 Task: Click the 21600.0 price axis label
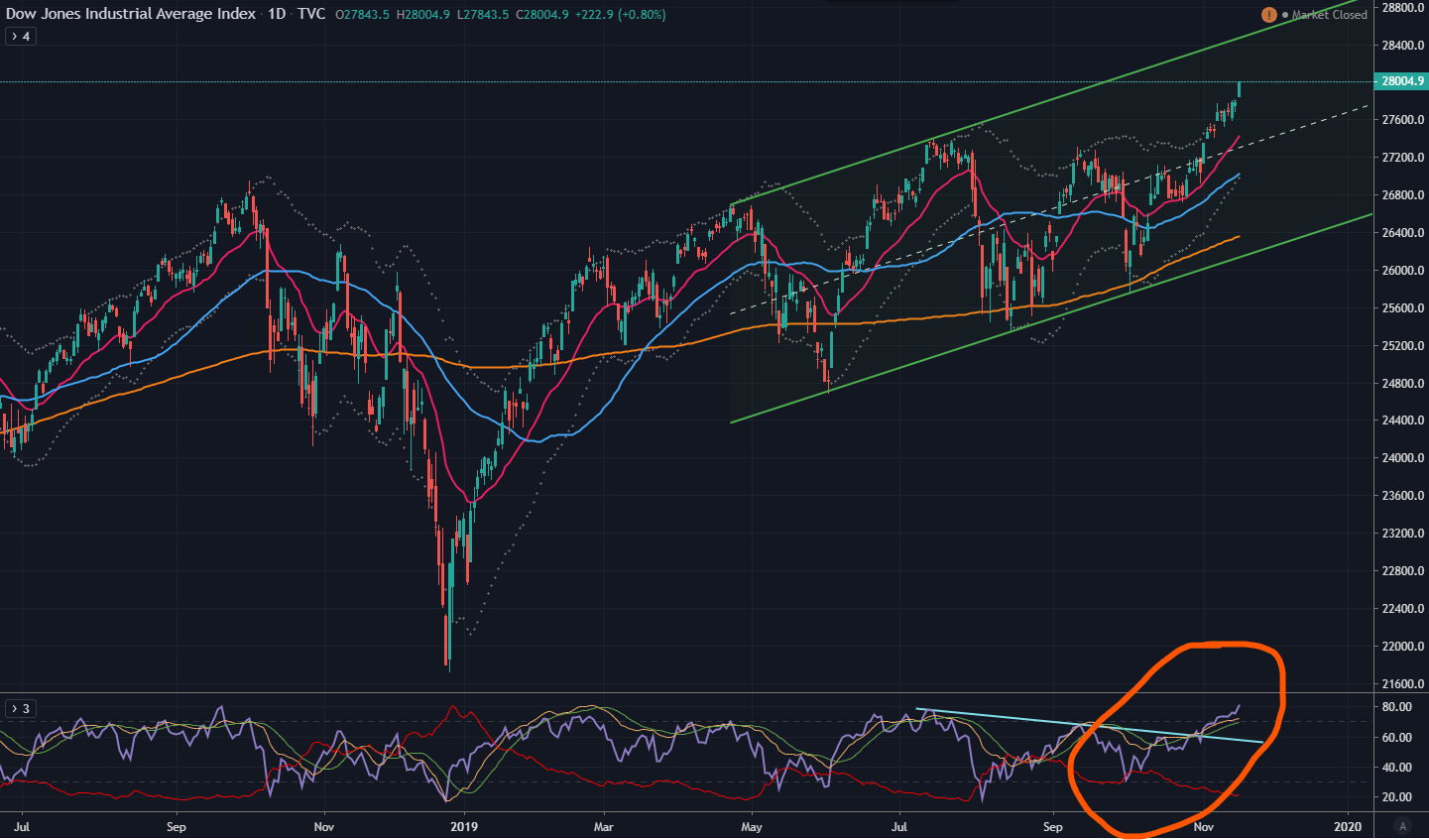(1402, 684)
